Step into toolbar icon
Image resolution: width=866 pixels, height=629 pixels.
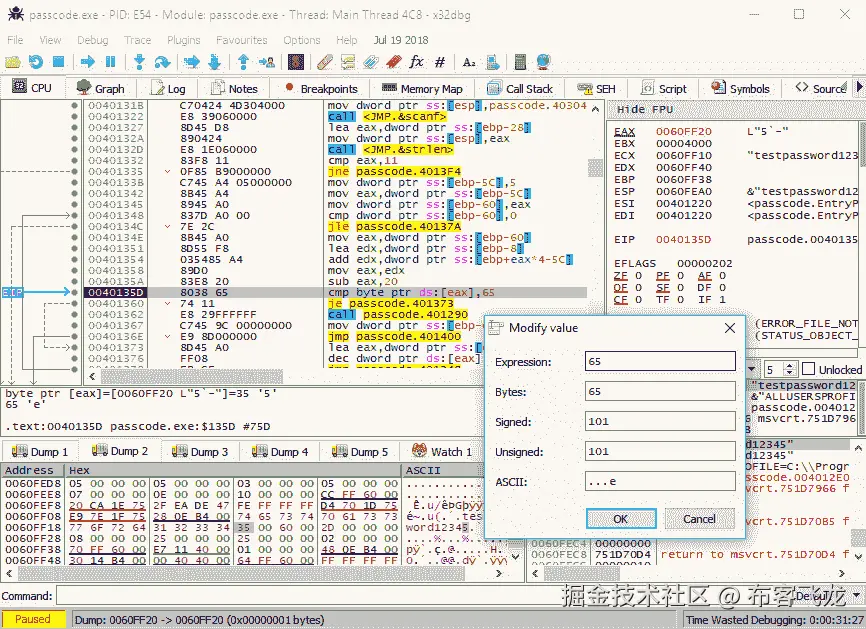140,62
